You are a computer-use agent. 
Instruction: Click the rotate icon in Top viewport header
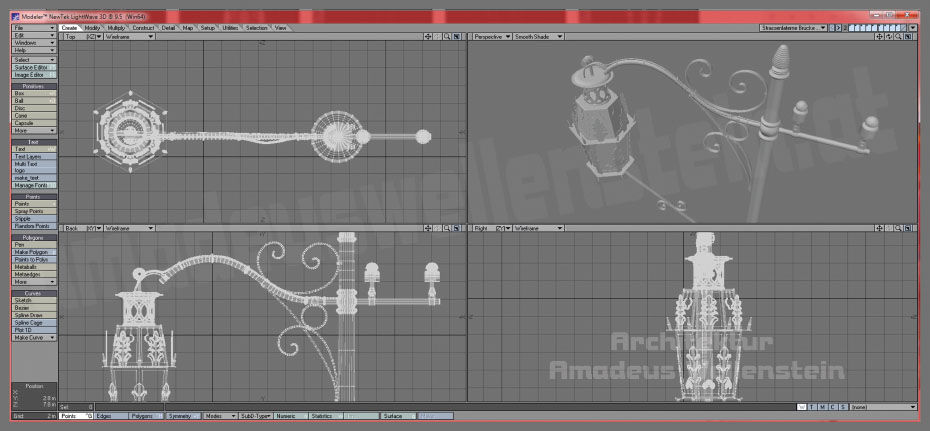(438, 37)
